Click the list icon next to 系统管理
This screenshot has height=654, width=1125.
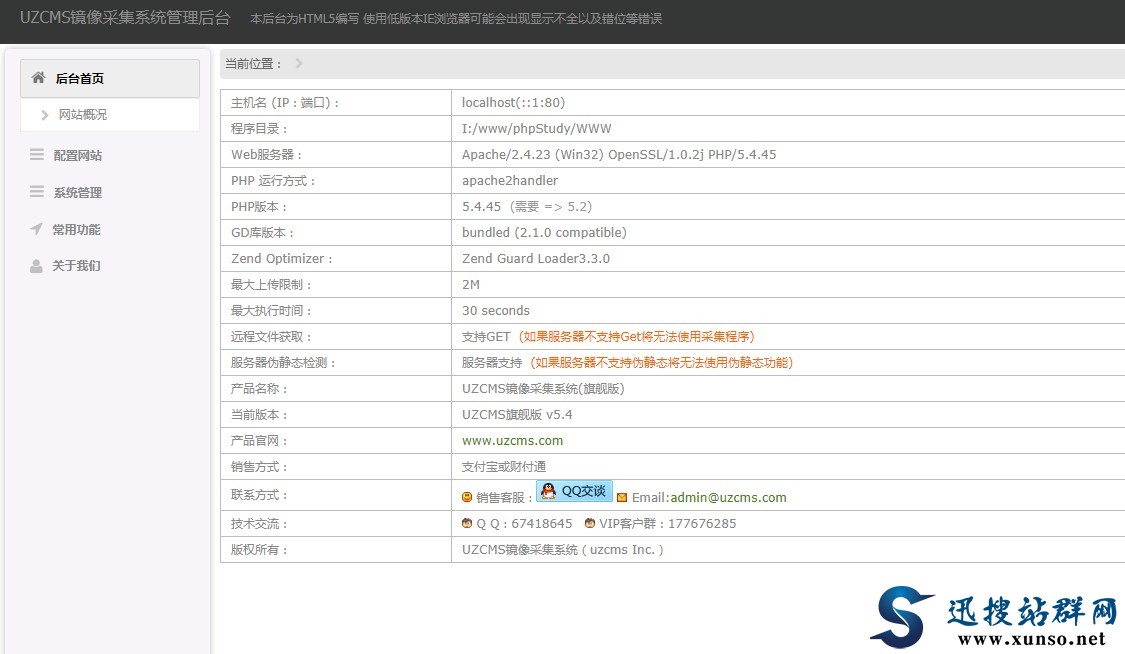37,191
